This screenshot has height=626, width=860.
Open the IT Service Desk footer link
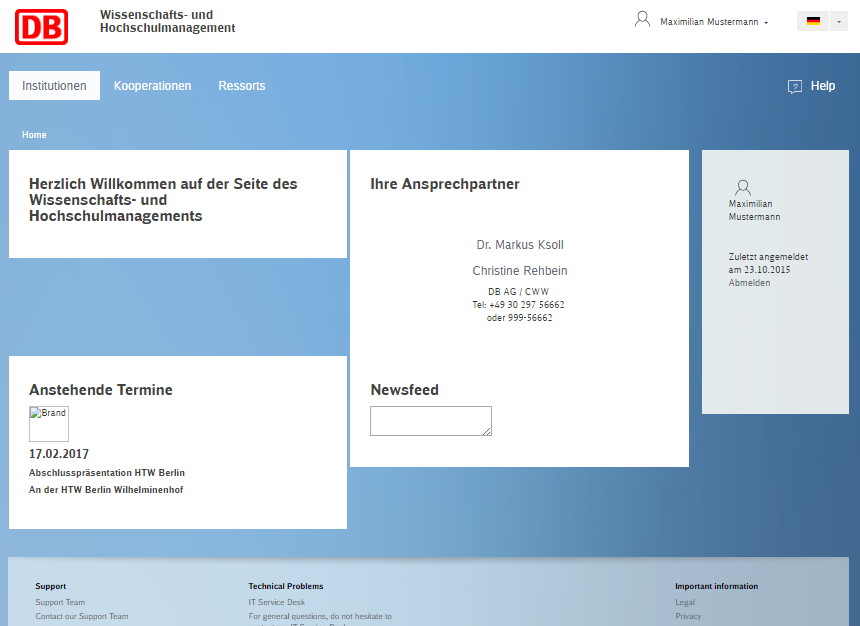(x=276, y=602)
